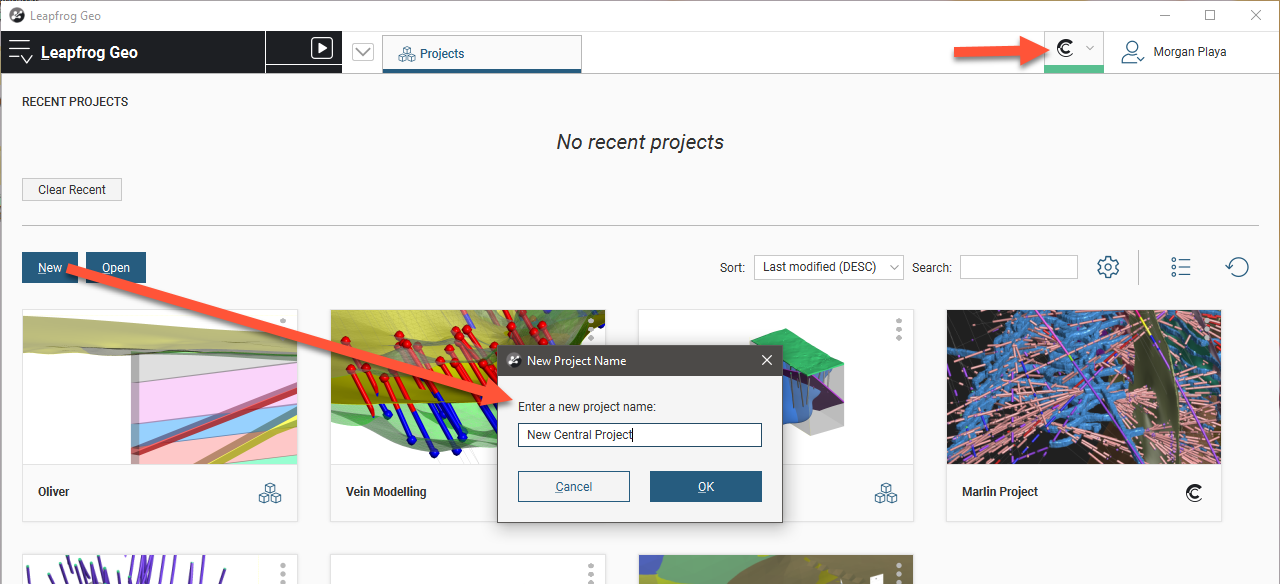Screen dimensions: 1280x584
Task: Expand the tab list chevron dropdown
Action: tap(363, 52)
